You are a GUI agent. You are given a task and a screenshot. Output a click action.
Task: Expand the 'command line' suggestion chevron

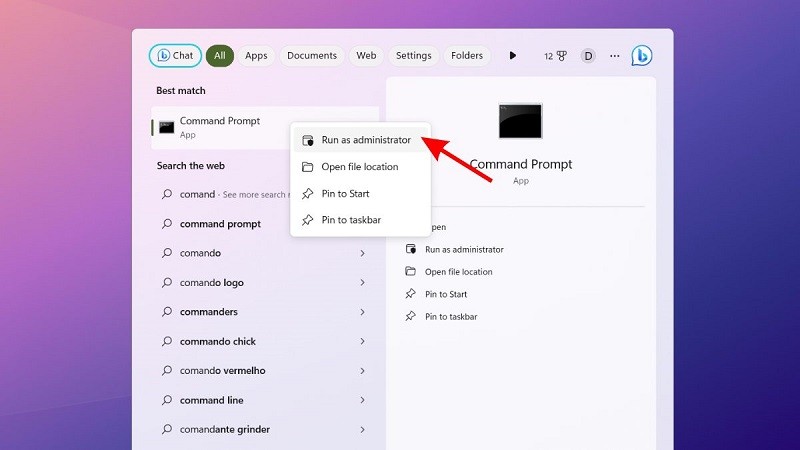(x=362, y=400)
